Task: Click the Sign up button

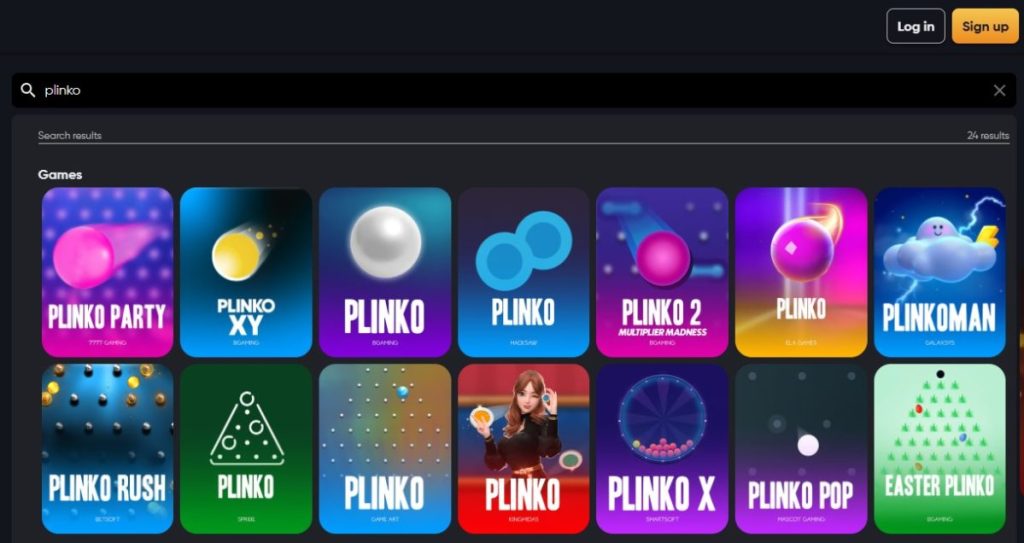Action: 985,26
